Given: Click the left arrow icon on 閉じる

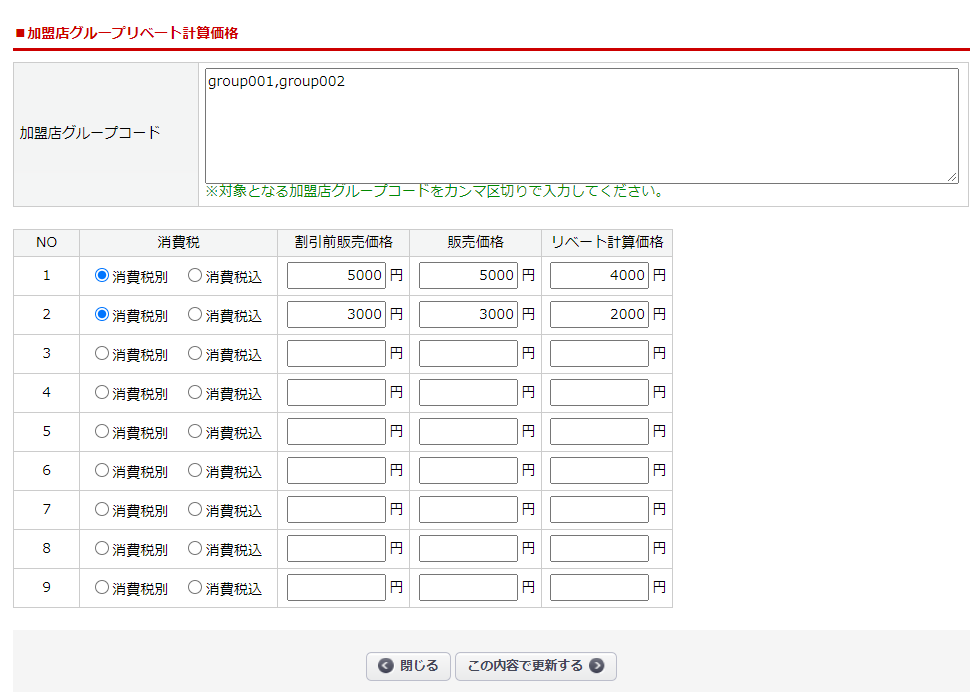Looking at the screenshot, I should click(x=385, y=666).
